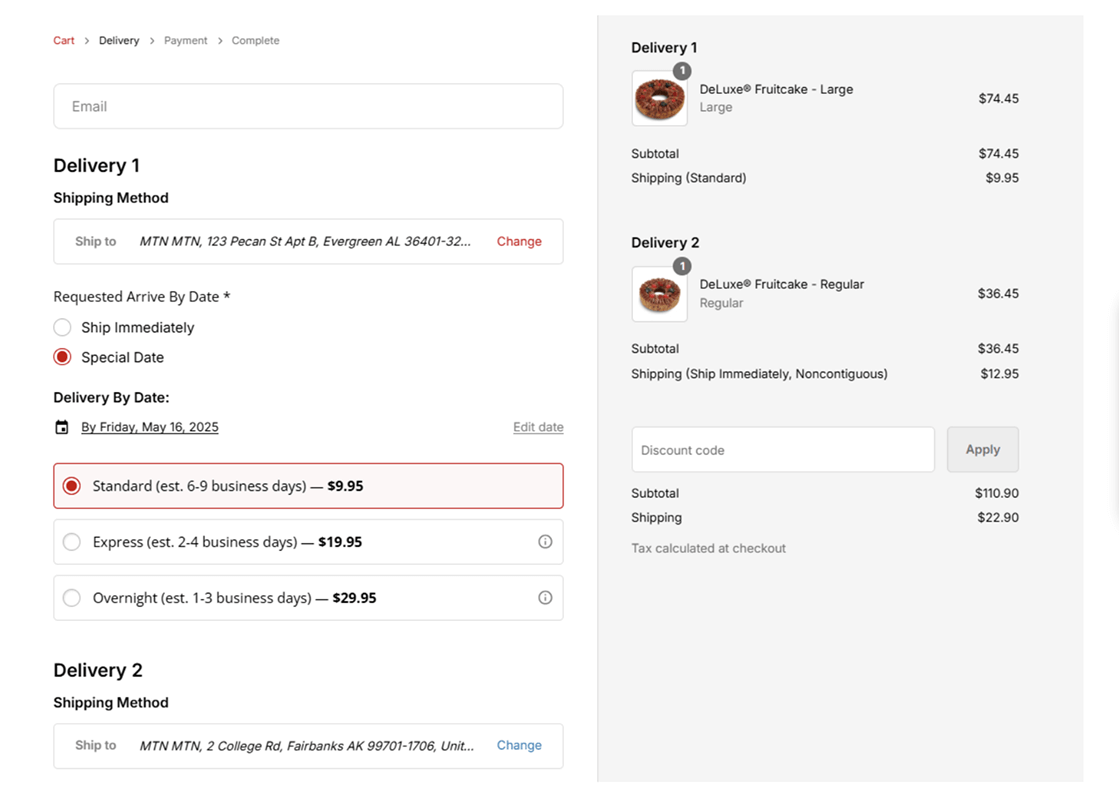Click $12.95 noncontiguous shipping amount

click(999, 374)
